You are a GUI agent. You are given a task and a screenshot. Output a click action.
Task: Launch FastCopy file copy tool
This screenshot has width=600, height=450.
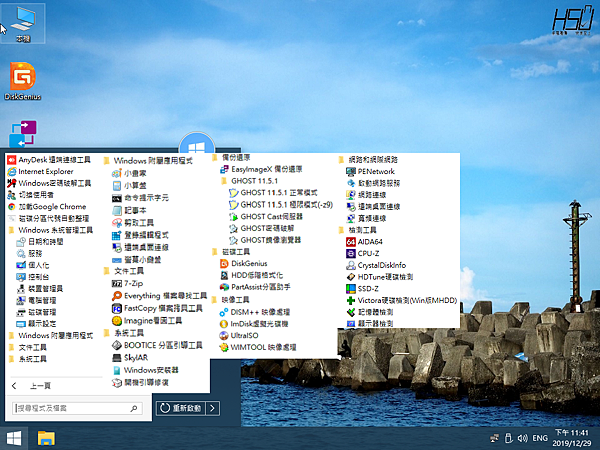click(157, 308)
